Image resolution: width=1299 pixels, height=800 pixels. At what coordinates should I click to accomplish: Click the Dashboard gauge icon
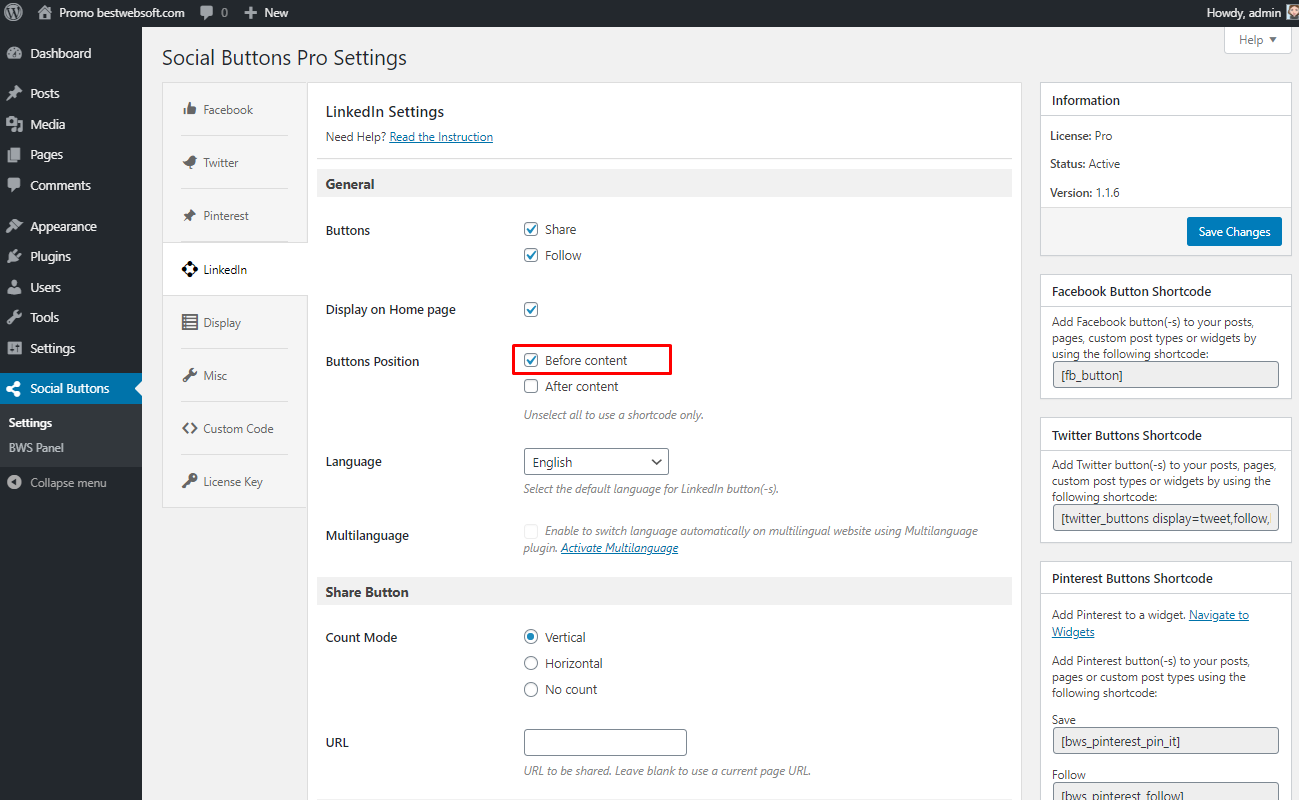[x=14, y=54]
